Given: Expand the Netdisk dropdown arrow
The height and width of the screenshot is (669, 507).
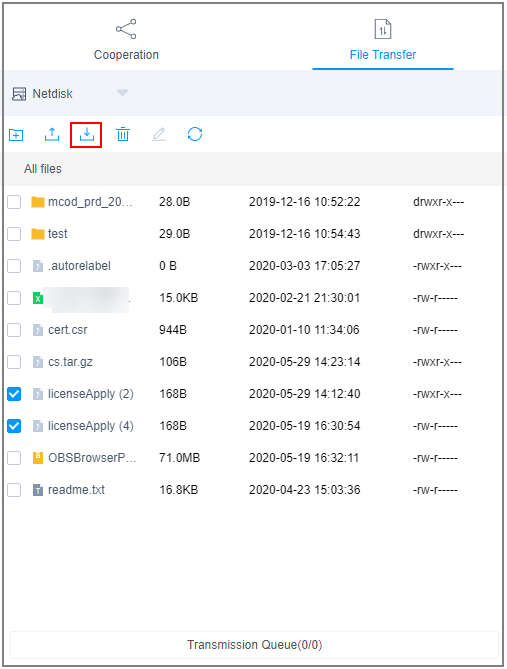Looking at the screenshot, I should tap(122, 93).
